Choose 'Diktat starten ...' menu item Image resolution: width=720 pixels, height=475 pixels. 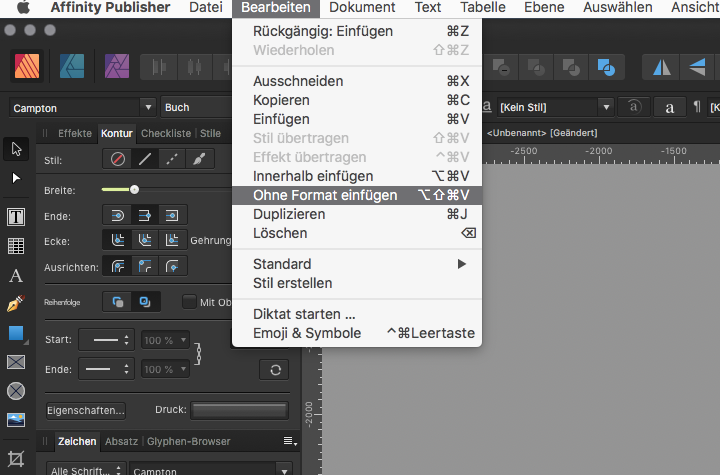point(357,314)
